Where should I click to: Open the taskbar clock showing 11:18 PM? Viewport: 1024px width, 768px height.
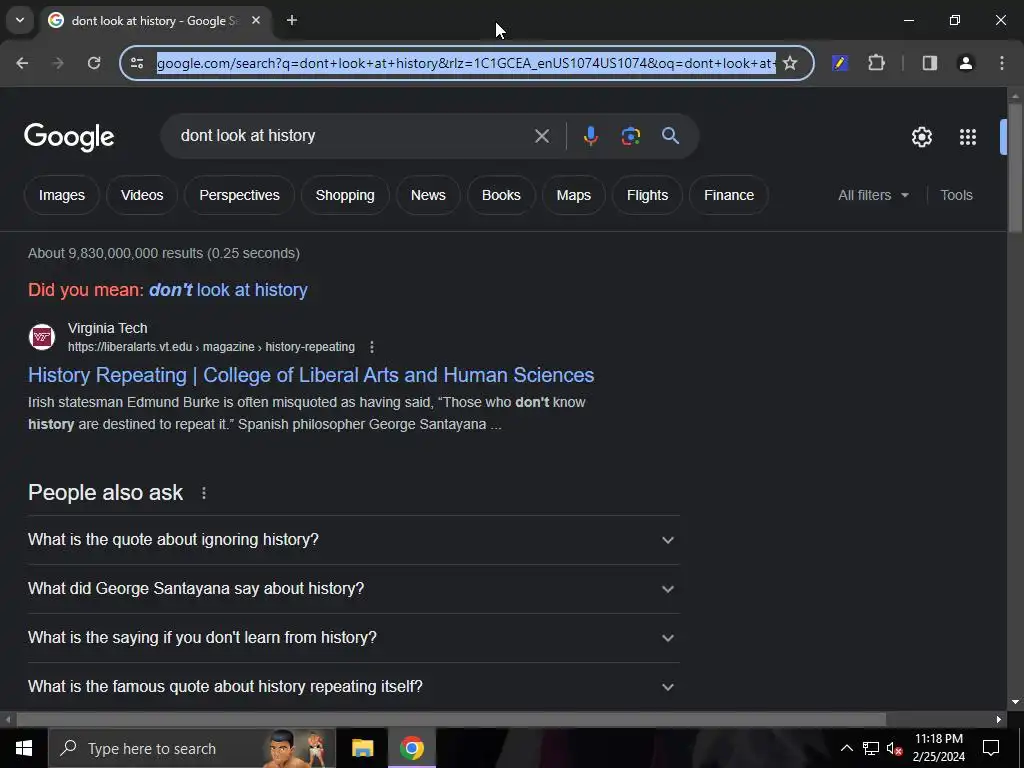938,748
